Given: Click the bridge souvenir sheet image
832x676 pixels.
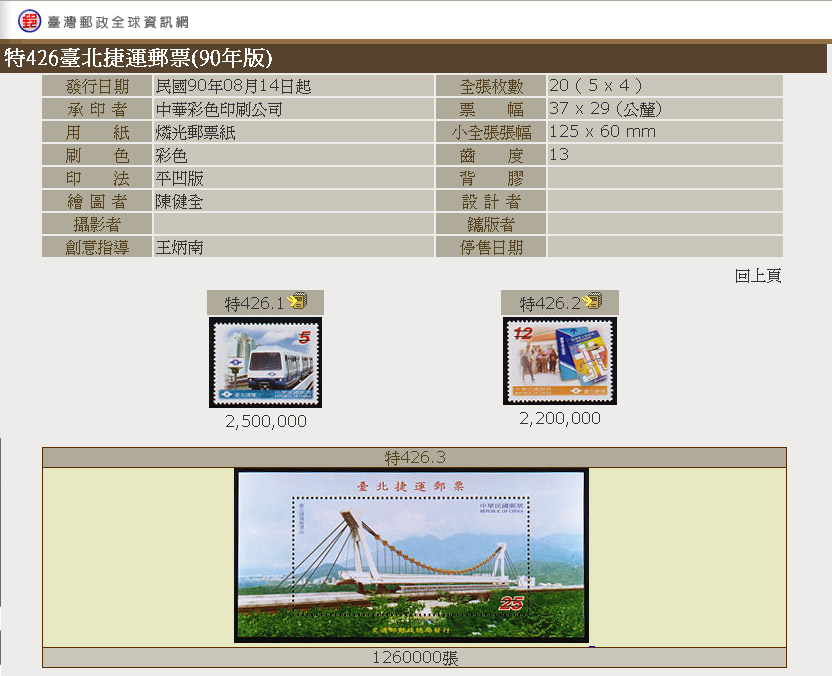Looking at the screenshot, I should click(411, 555).
